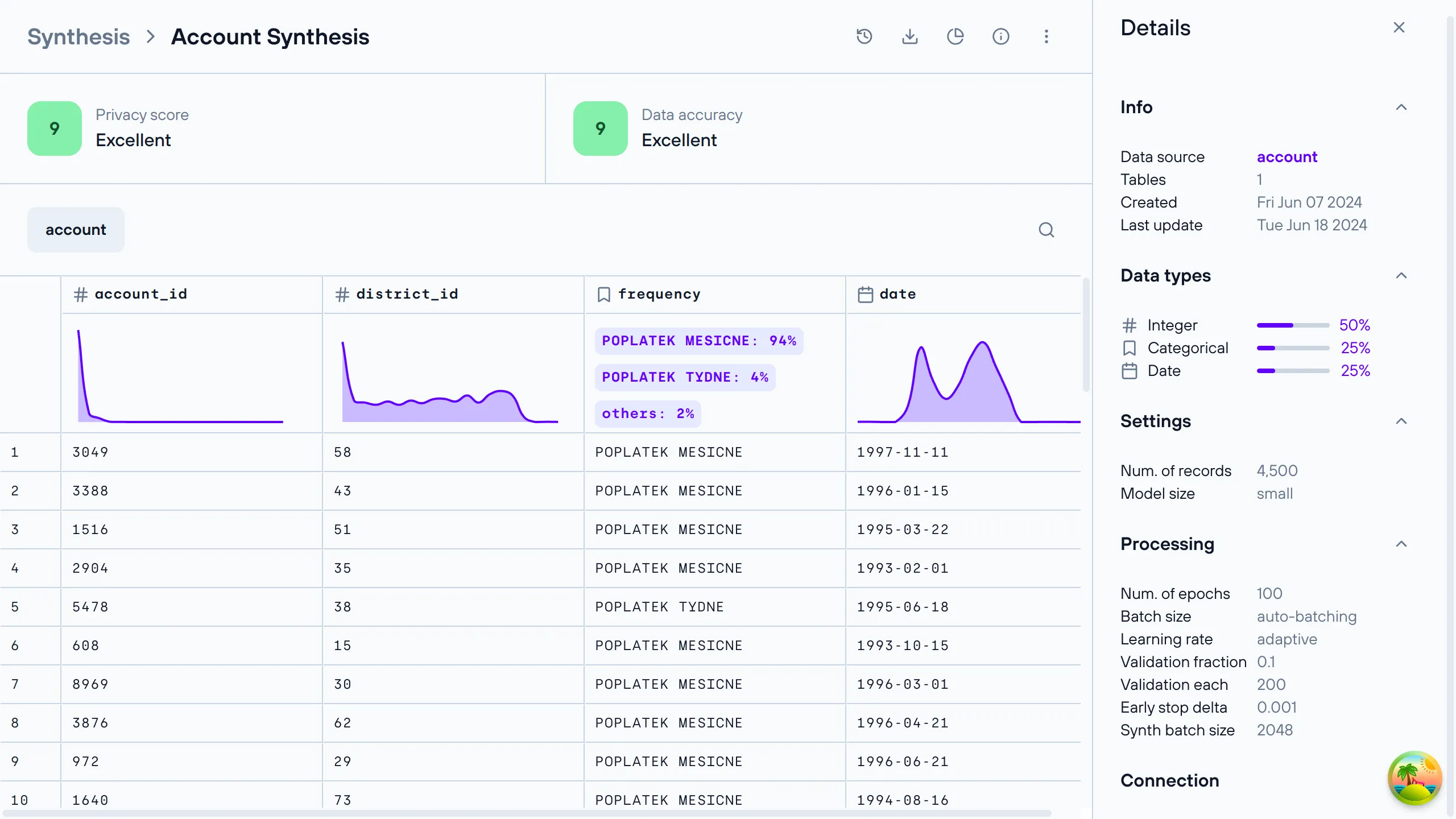Click the Date calendar icon in Data types

(x=1130, y=371)
